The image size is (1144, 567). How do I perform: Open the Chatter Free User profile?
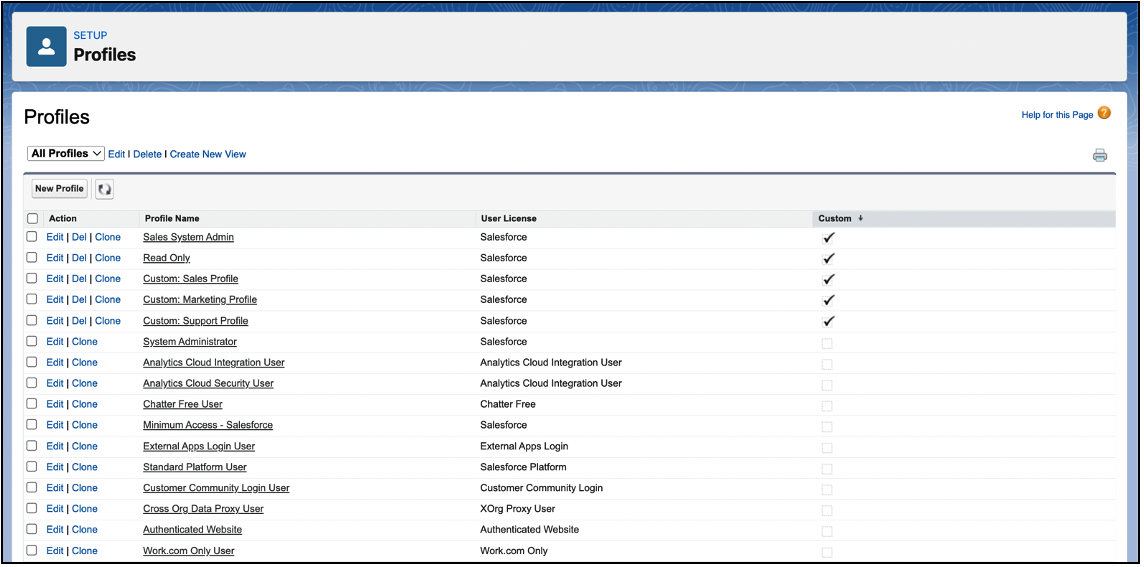click(x=183, y=404)
